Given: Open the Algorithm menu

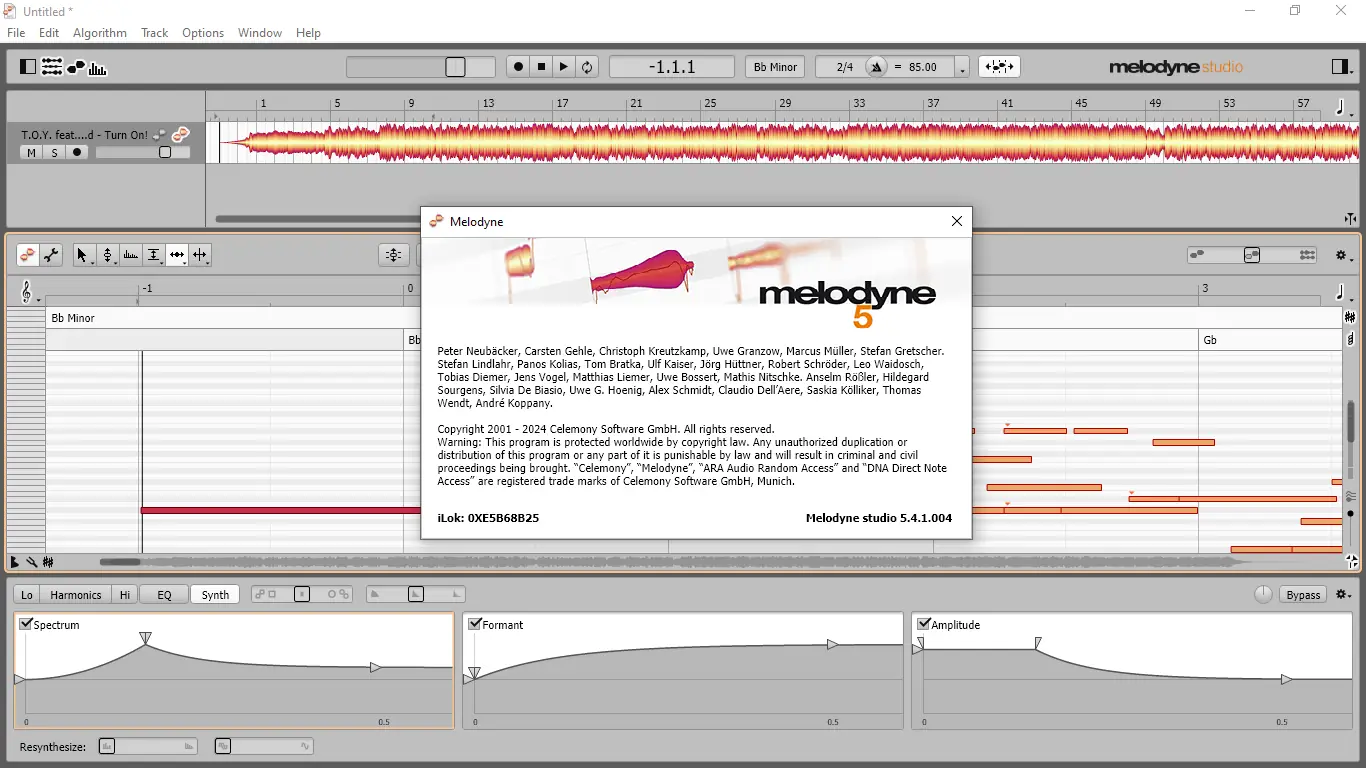Looking at the screenshot, I should point(100,33).
